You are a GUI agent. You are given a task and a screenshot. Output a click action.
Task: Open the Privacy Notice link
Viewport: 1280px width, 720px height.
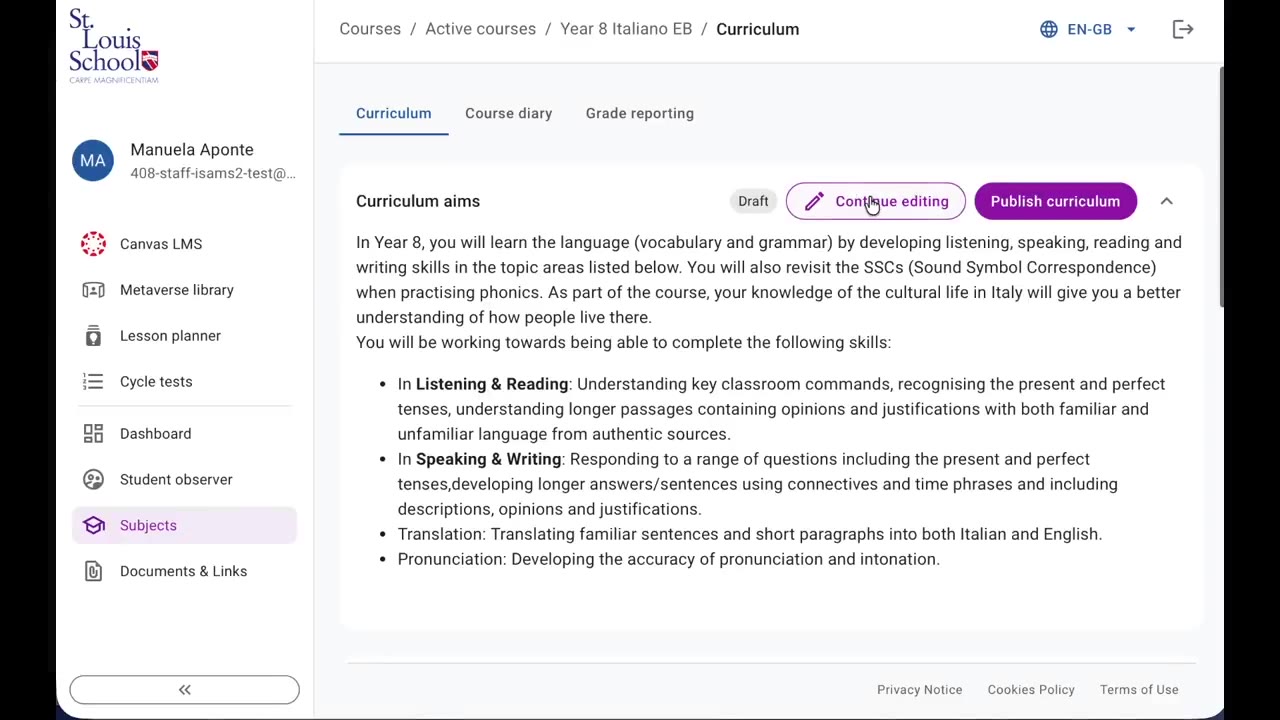[x=919, y=690]
